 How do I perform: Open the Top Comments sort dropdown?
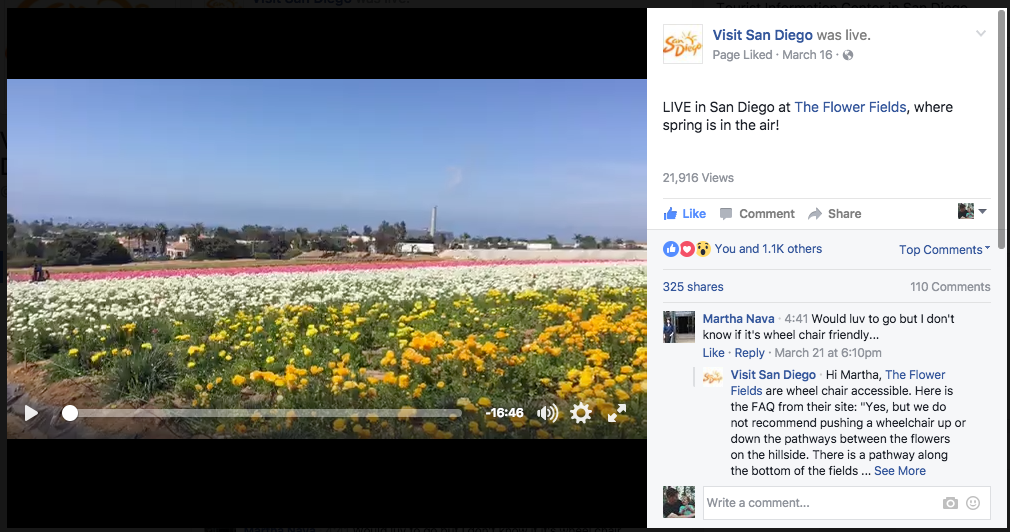[x=944, y=250]
